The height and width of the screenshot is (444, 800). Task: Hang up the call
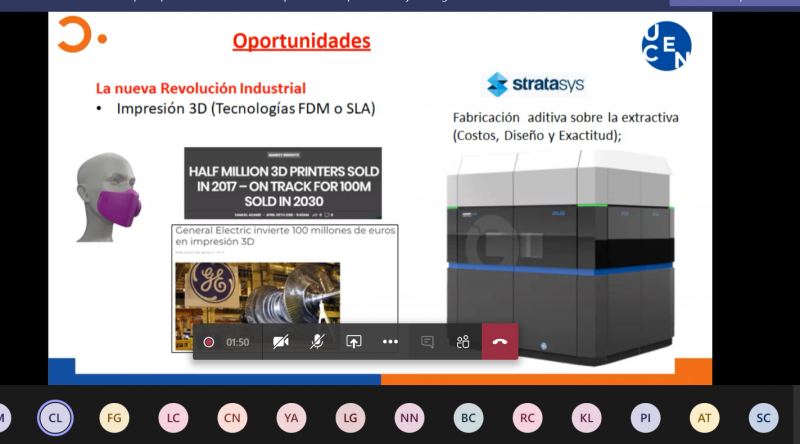pyautogui.click(x=500, y=341)
